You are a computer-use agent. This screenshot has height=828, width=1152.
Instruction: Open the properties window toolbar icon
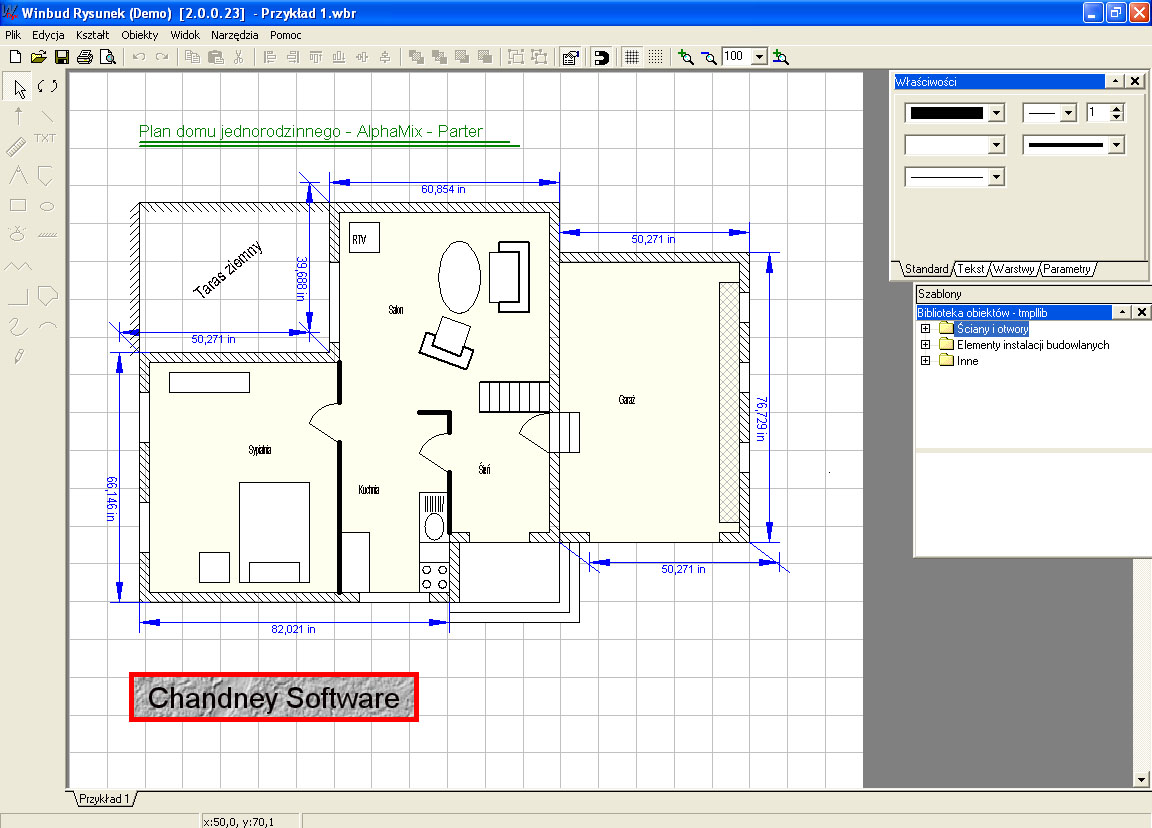pyautogui.click(x=570, y=57)
